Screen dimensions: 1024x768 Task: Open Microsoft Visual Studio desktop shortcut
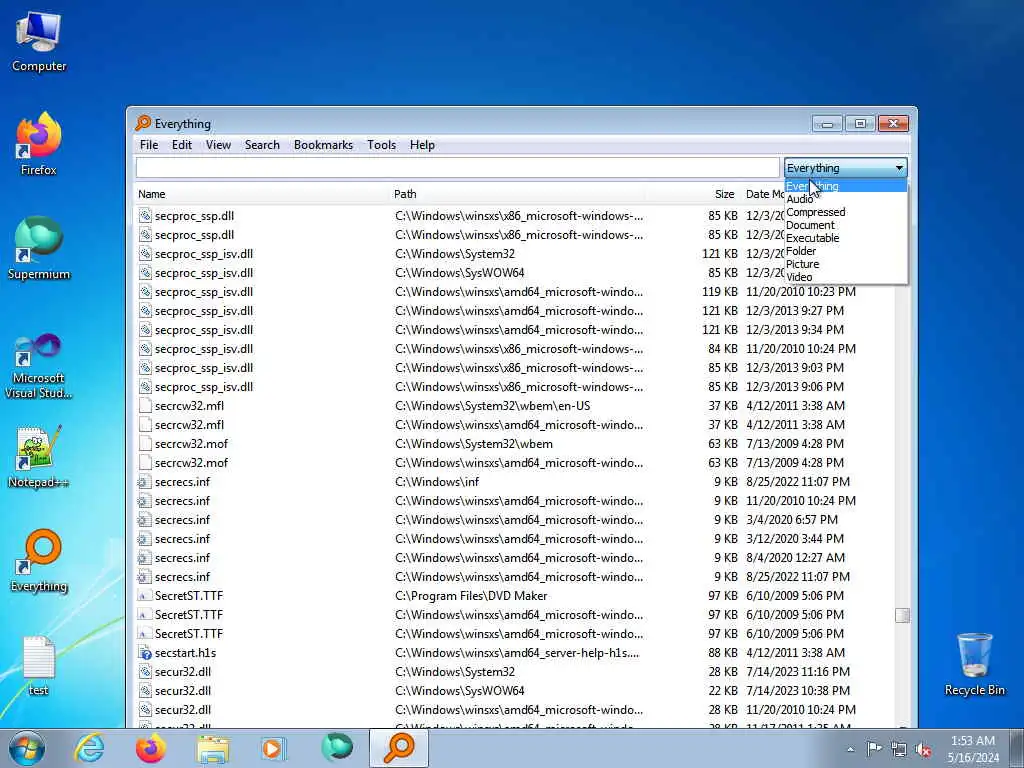coord(39,366)
